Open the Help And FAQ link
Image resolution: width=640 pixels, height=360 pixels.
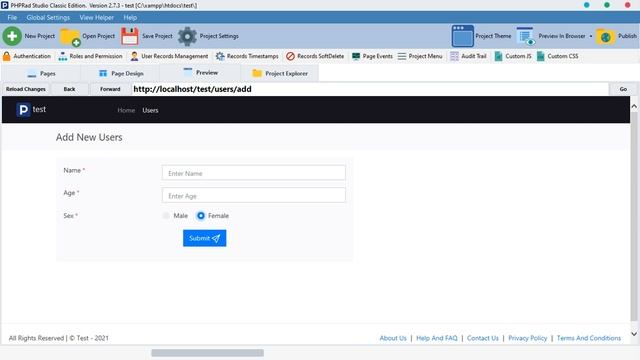coord(437,338)
